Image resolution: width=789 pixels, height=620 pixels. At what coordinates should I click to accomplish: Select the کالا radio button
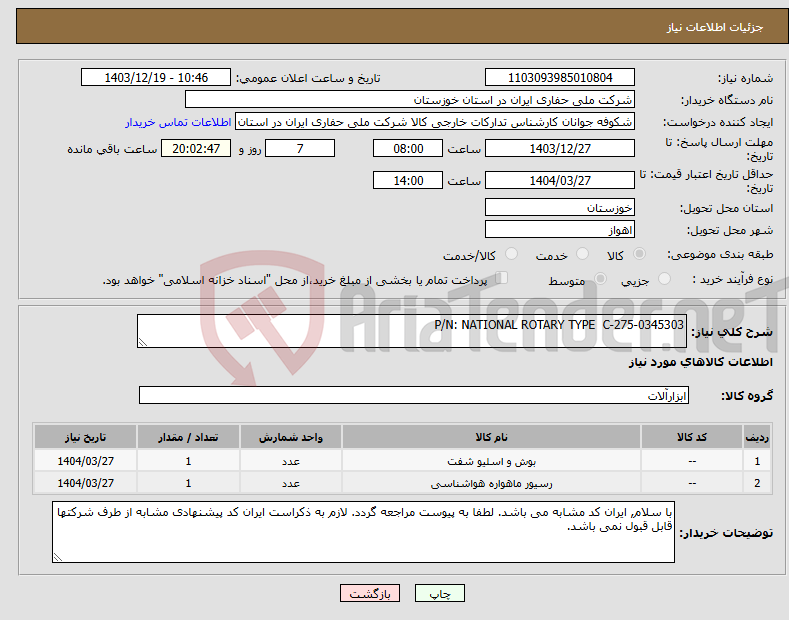pyautogui.click(x=639, y=254)
